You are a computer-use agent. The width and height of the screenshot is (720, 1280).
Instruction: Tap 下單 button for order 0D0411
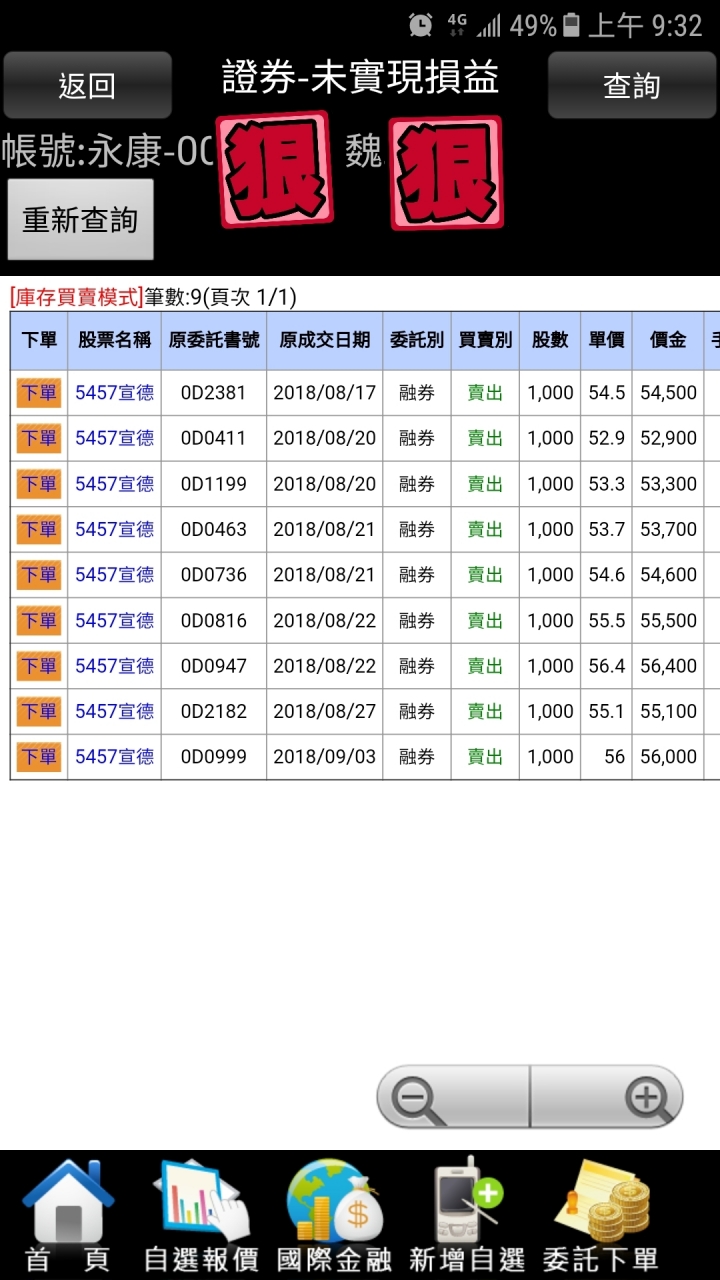pyautogui.click(x=39, y=438)
